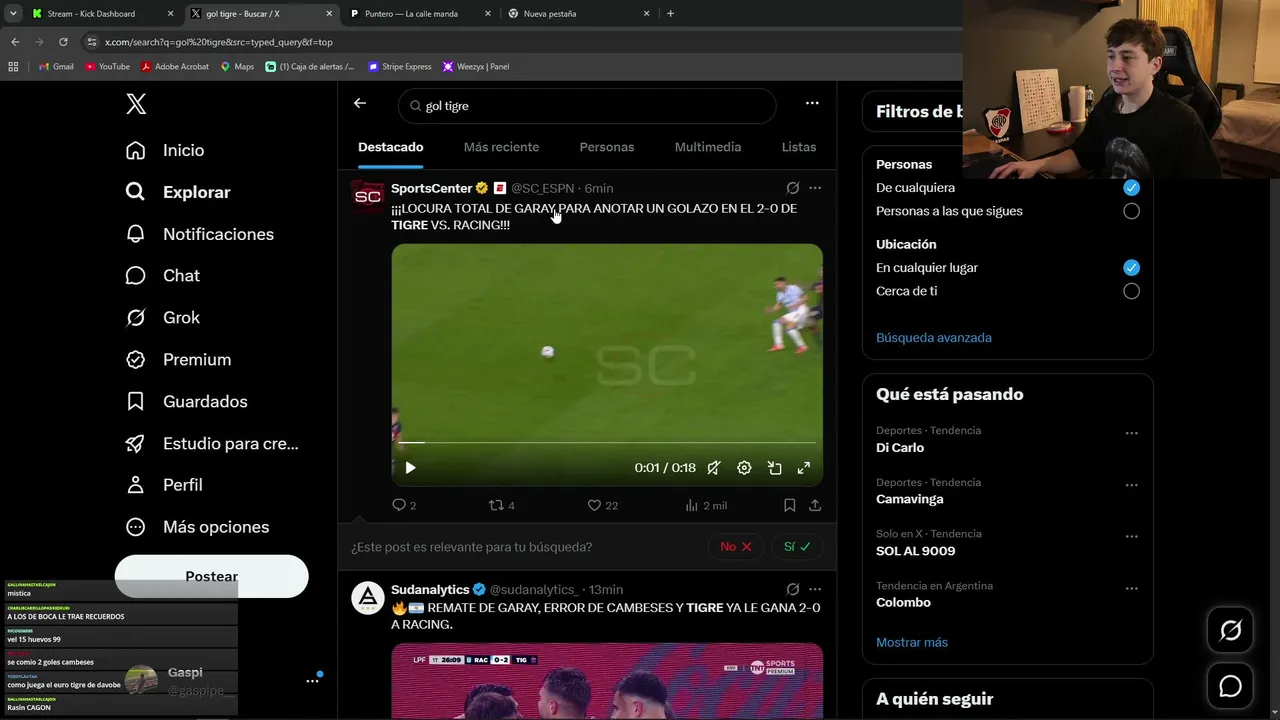Open the Grok icon in sidebar
The height and width of the screenshot is (720, 1280).
(136, 318)
